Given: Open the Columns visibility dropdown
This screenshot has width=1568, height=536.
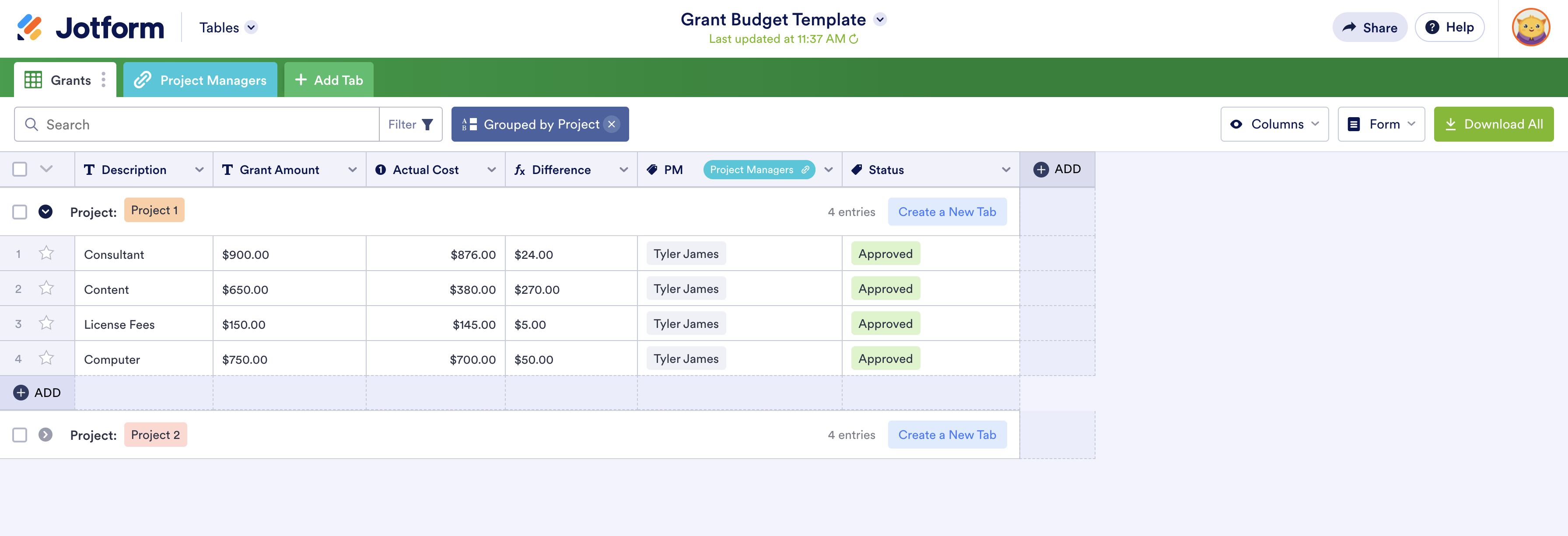Looking at the screenshot, I should click(1274, 124).
